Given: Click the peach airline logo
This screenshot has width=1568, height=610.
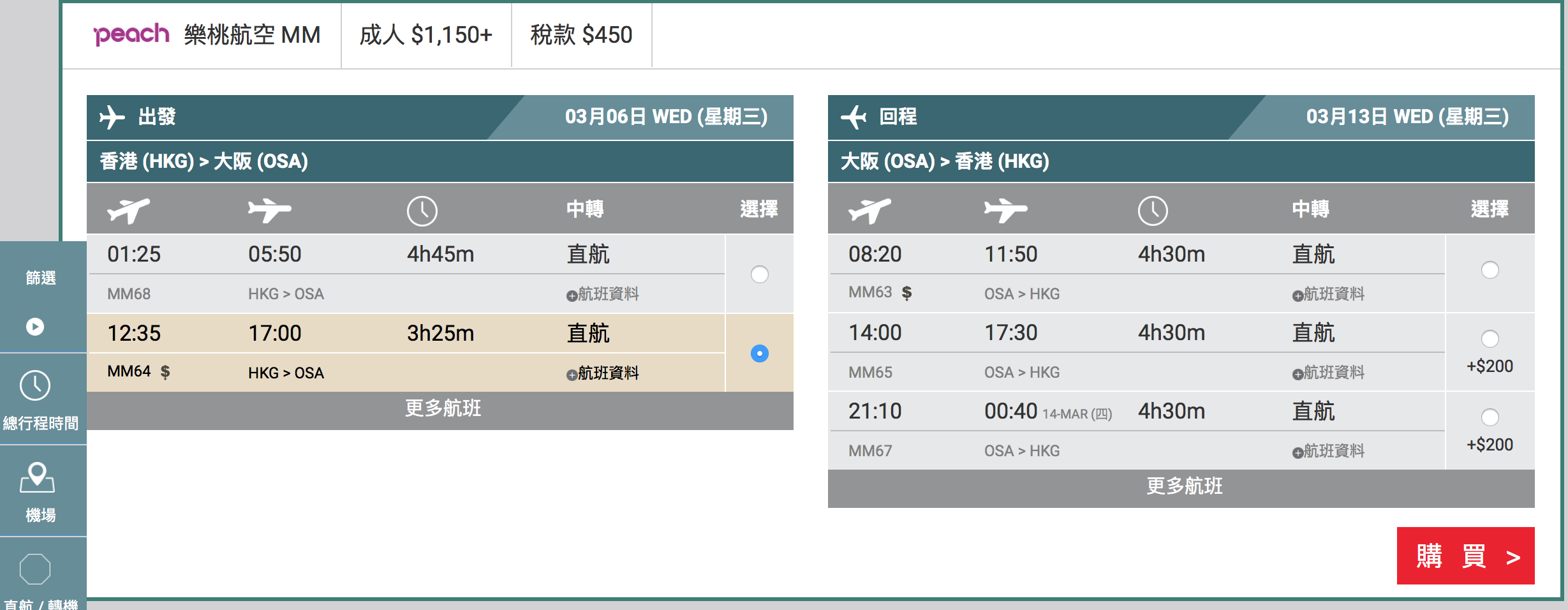Looking at the screenshot, I should pyautogui.click(x=131, y=34).
